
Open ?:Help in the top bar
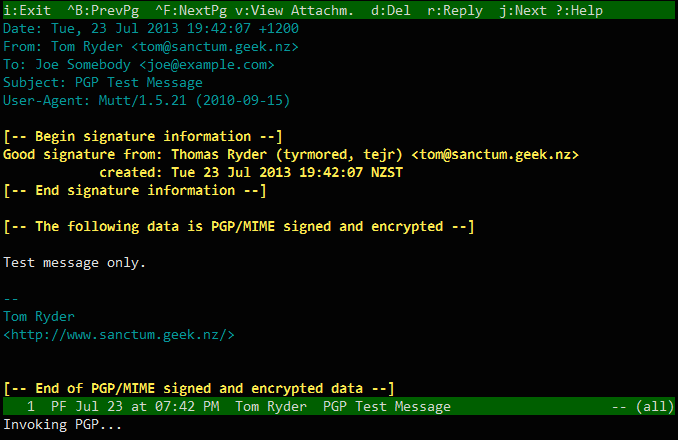point(579,10)
